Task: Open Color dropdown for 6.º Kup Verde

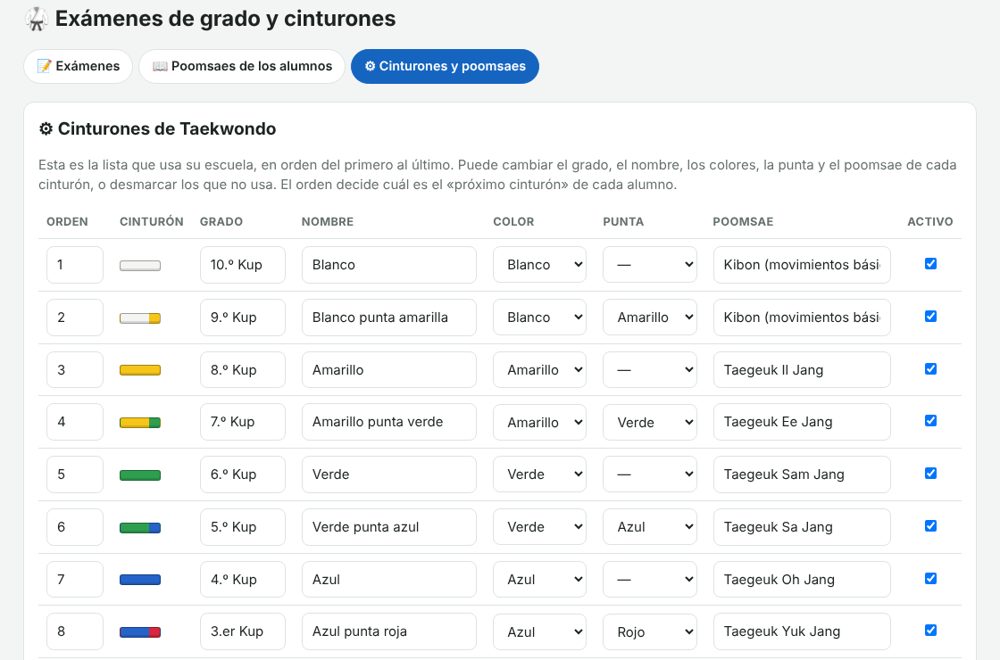Action: point(540,474)
